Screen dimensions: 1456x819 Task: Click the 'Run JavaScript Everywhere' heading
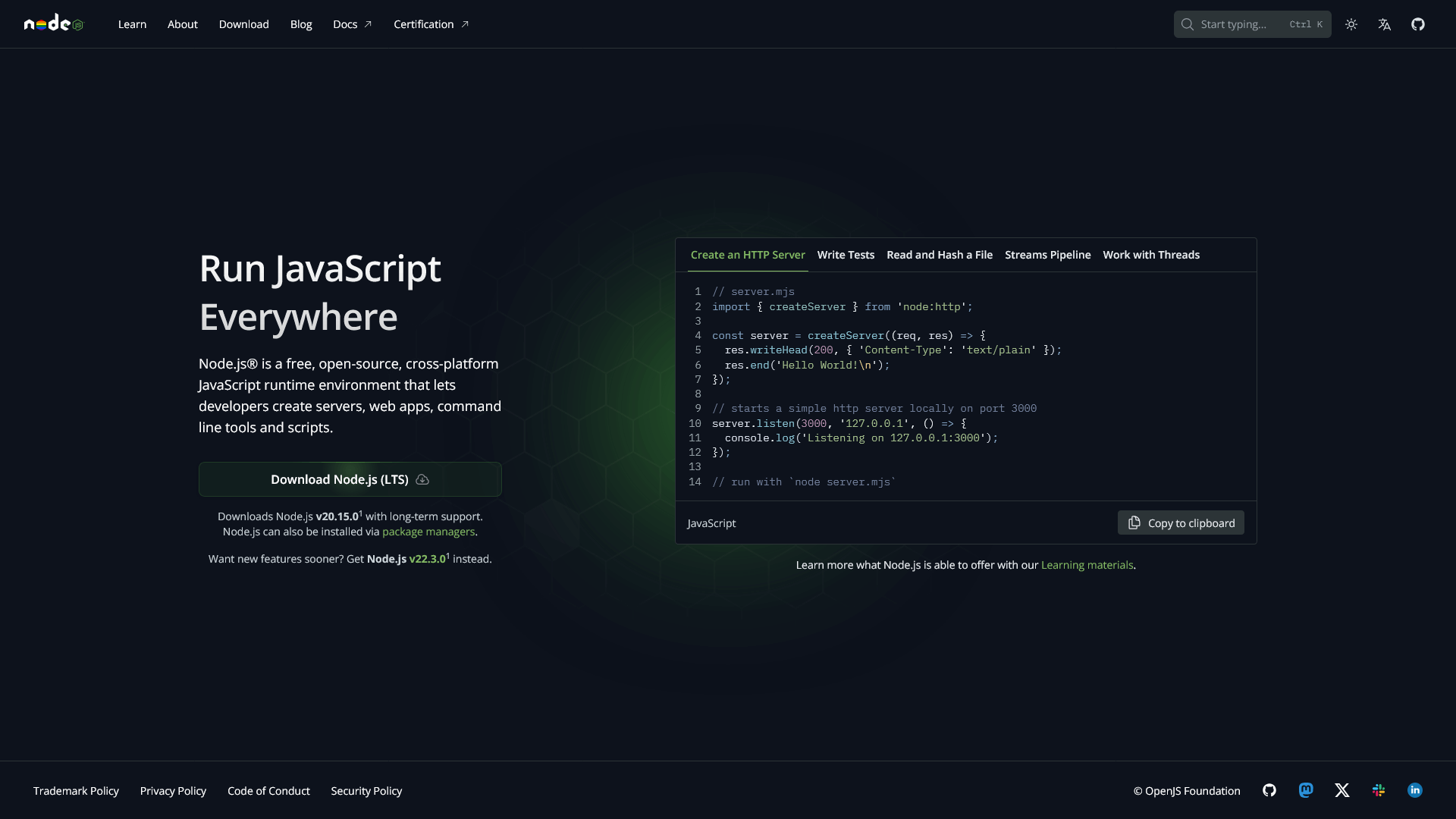pyautogui.click(x=320, y=292)
